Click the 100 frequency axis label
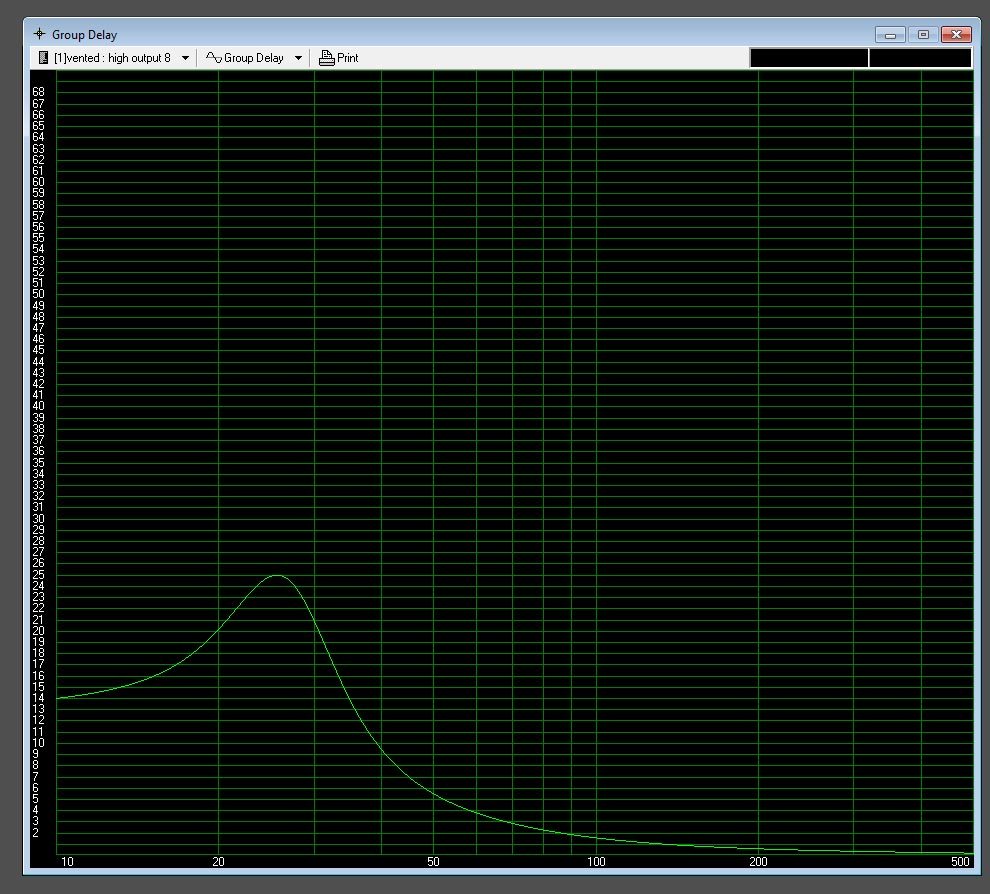Viewport: 990px width, 894px height. 596,862
